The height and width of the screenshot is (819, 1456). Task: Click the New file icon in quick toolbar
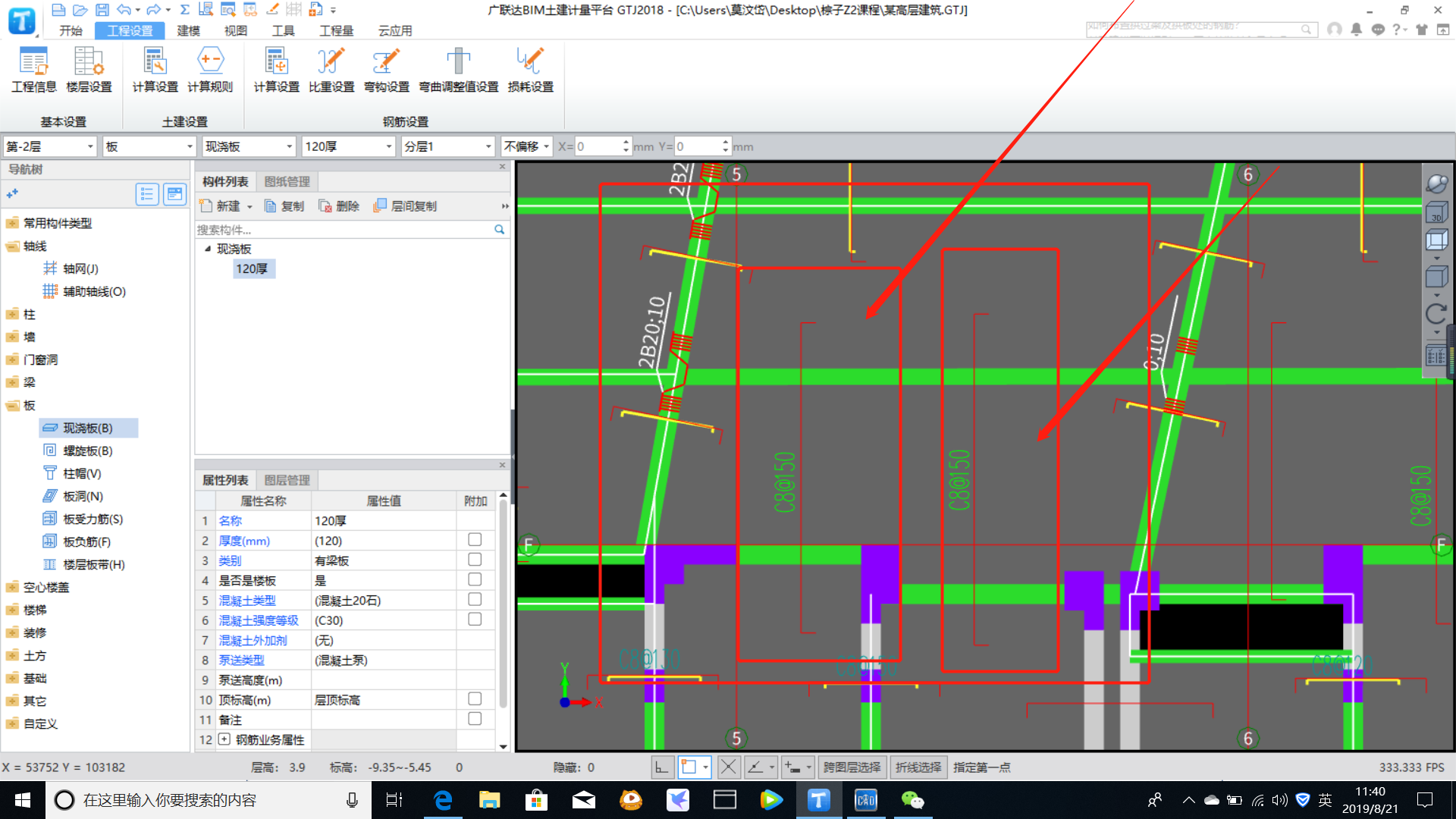click(58, 10)
